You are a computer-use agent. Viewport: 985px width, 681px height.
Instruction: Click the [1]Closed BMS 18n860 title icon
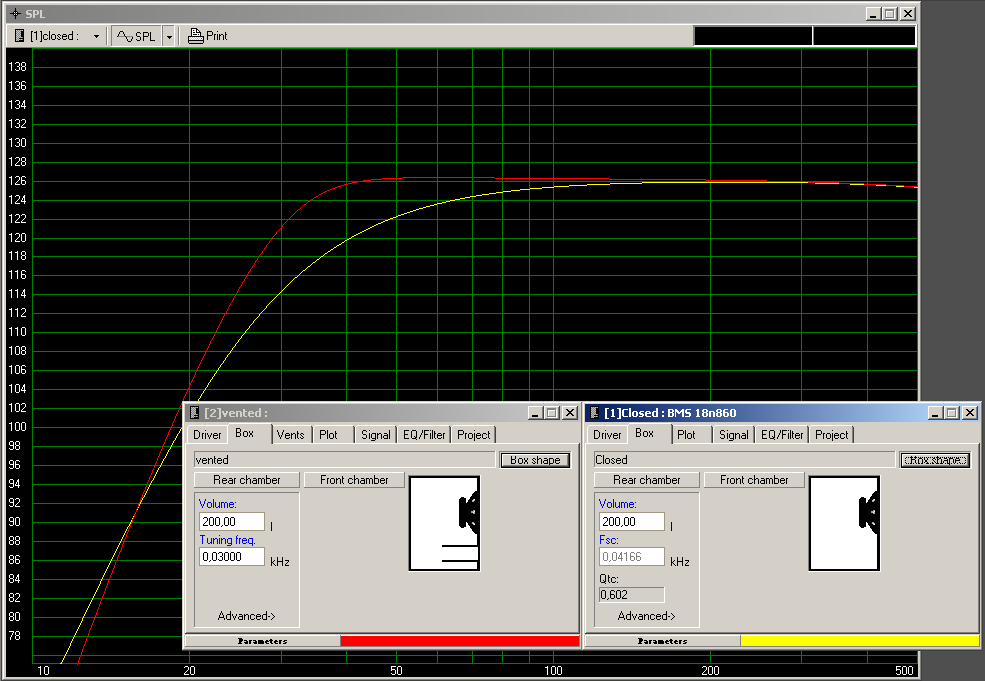point(594,413)
